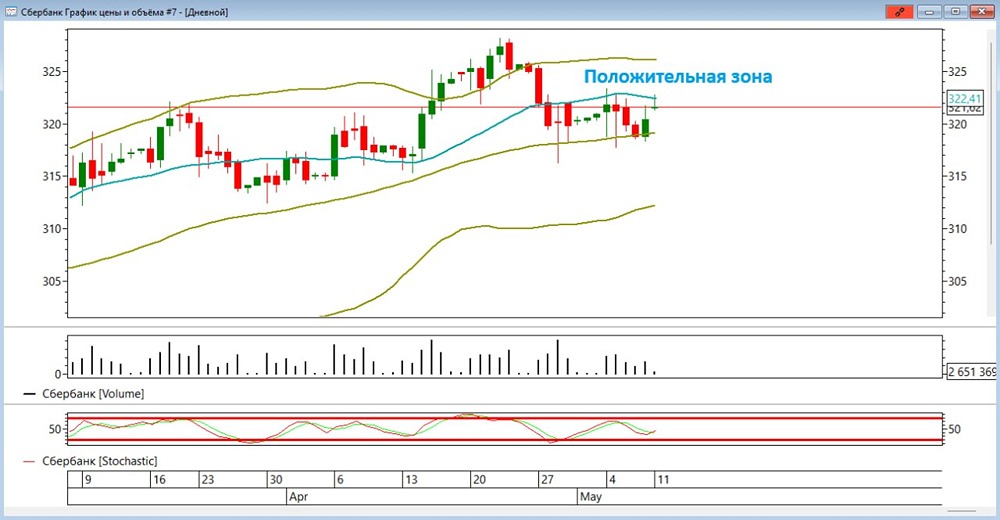Screen dimensions: 1000x520
Task: Select the 'Сбербанк [Volume]' legend label
Action: [93, 394]
